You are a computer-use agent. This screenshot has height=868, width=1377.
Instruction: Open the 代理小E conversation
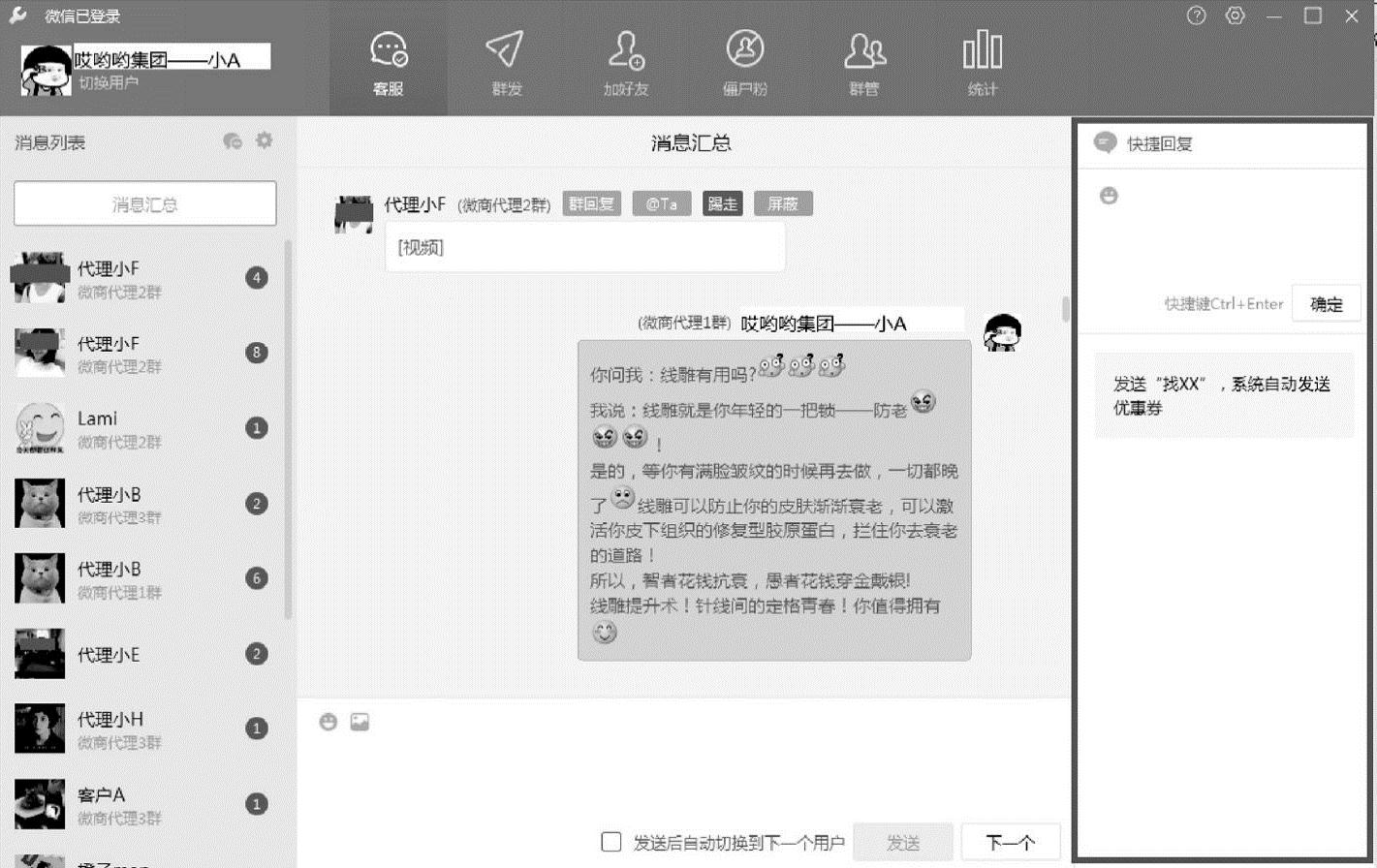pos(143,654)
